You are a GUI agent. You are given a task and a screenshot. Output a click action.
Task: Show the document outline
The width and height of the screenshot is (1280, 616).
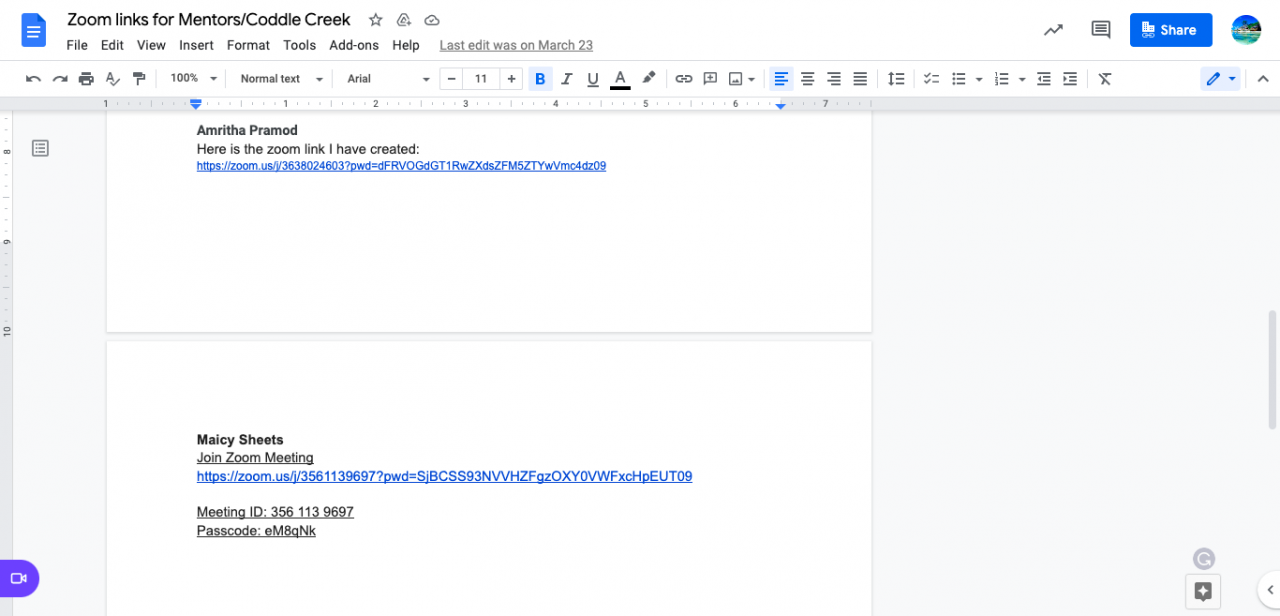[x=40, y=148]
